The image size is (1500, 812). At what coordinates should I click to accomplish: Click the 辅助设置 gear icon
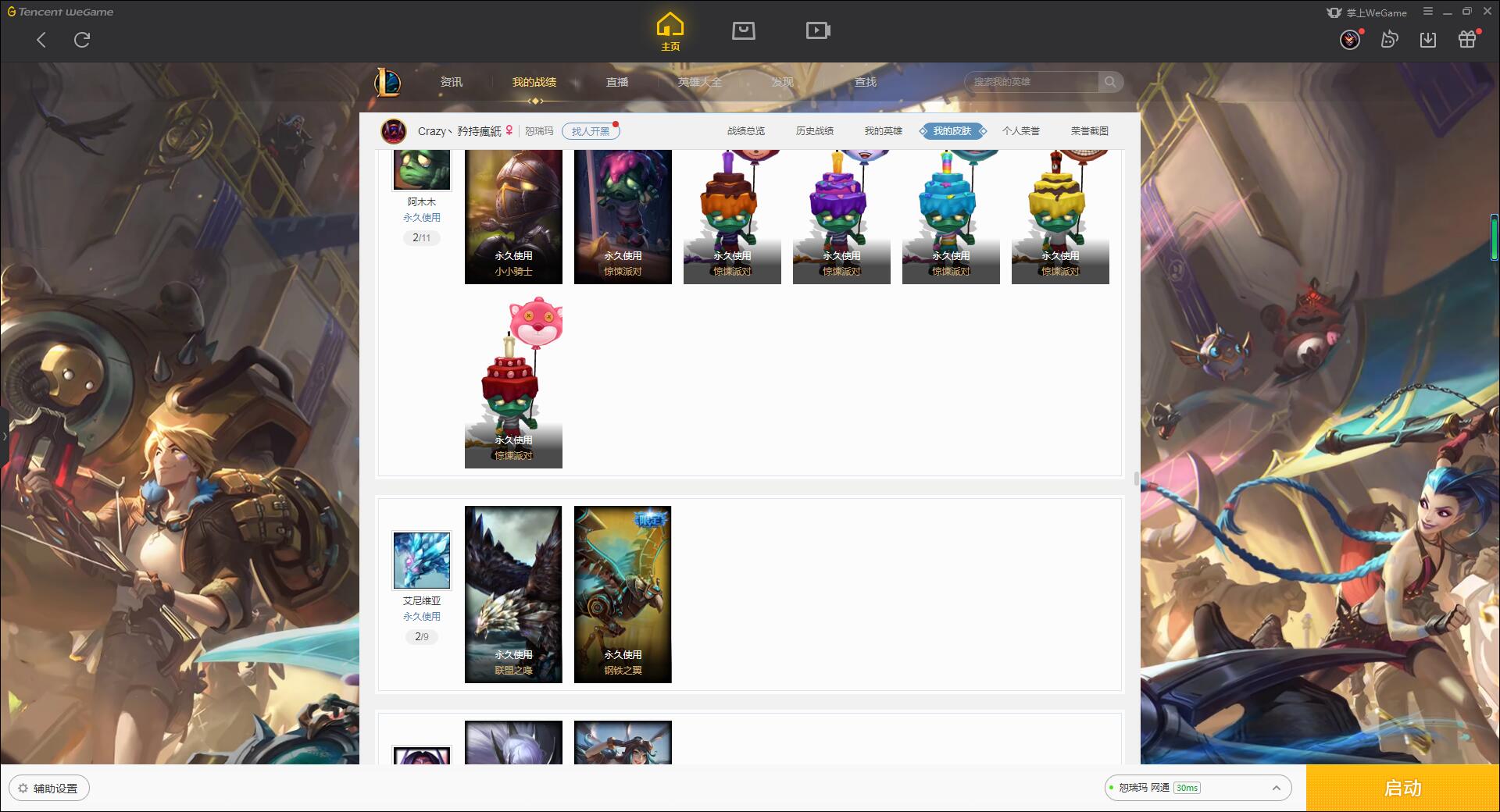23,789
